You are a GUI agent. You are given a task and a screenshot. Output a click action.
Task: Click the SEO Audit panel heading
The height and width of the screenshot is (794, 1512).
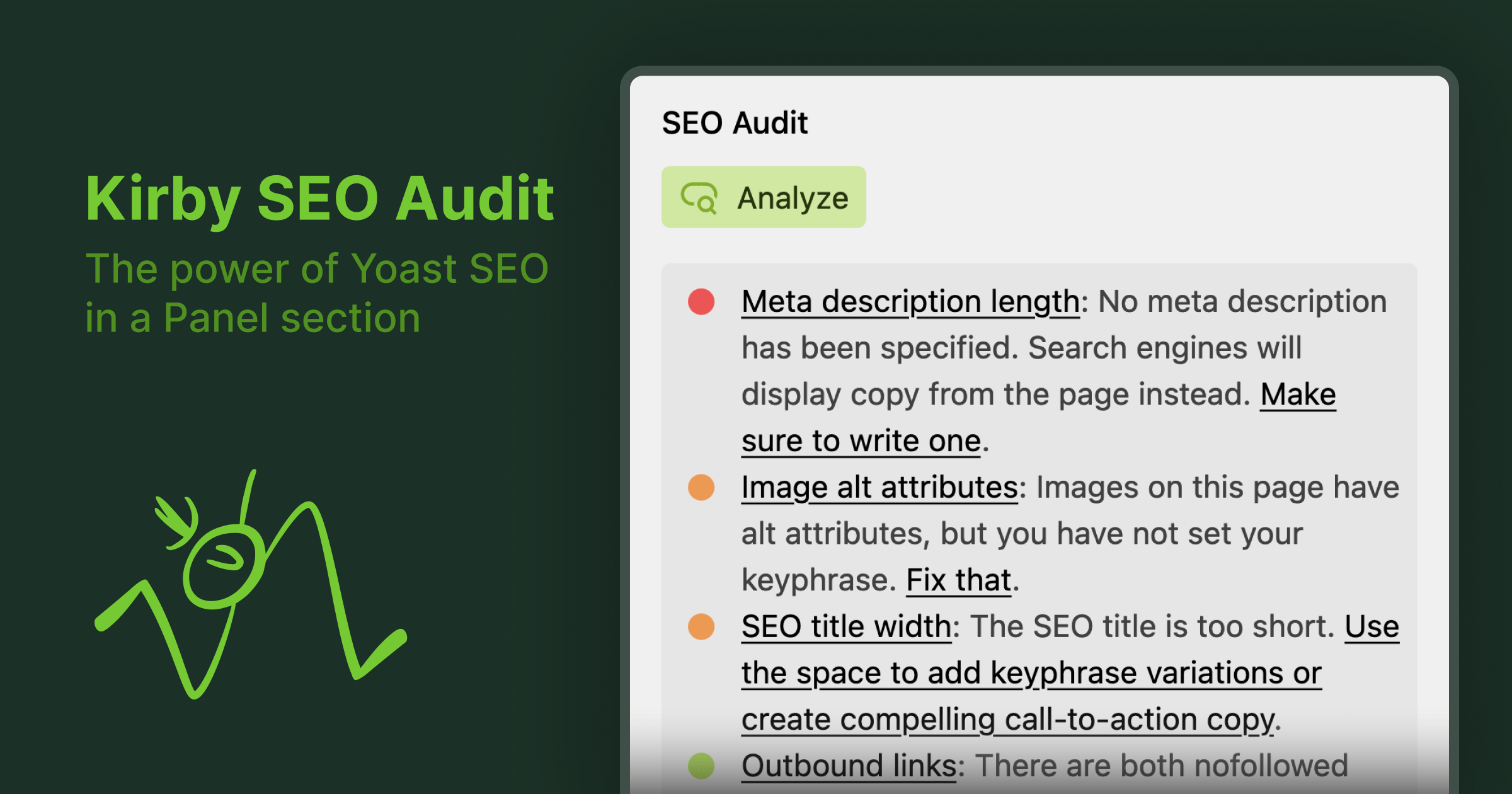coord(735,123)
